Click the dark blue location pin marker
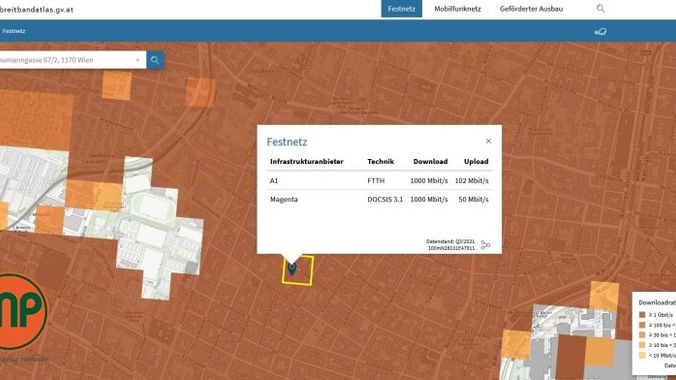 (x=292, y=268)
